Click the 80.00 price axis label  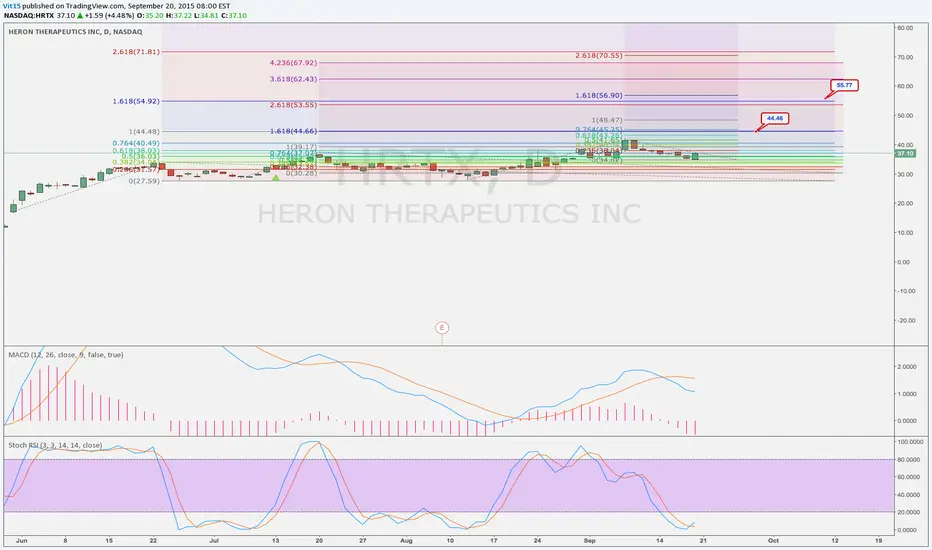click(905, 28)
